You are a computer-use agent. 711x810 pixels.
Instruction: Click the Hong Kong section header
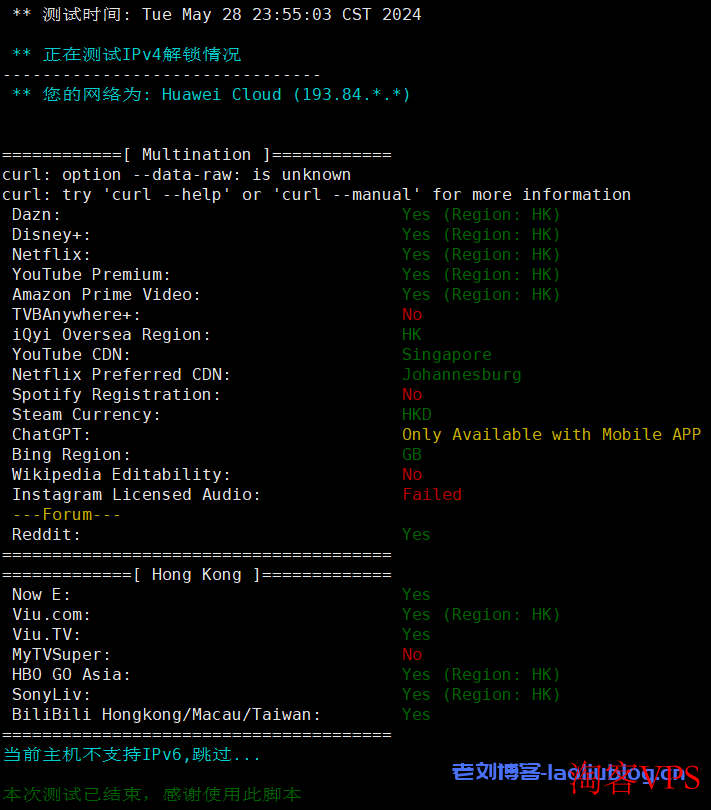196,574
